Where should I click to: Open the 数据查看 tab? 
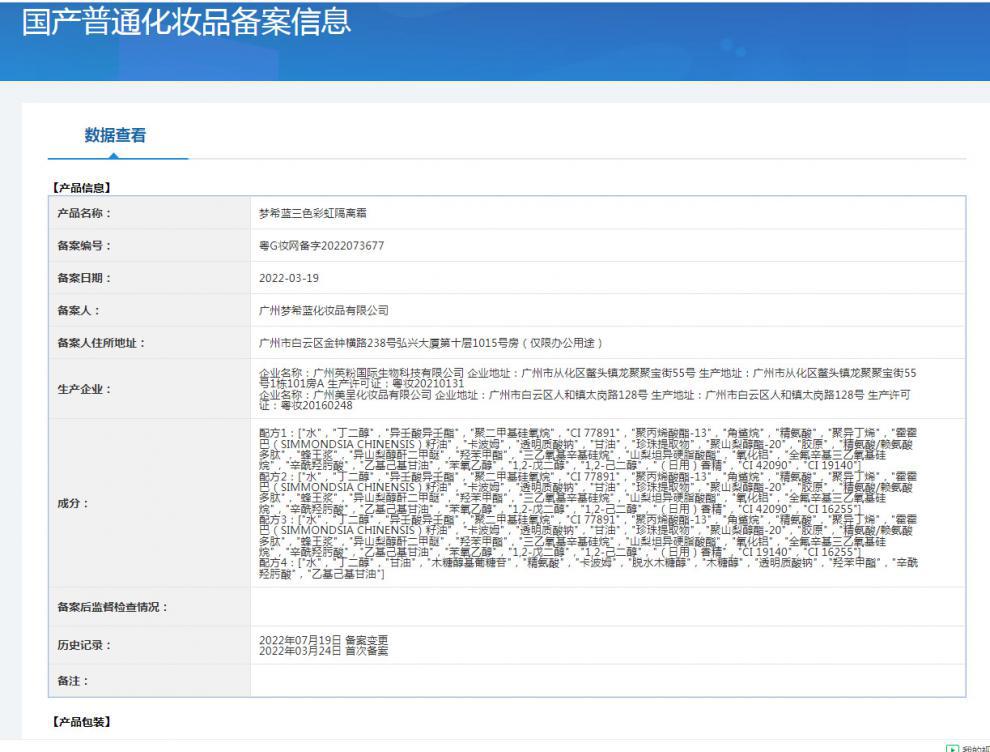(x=116, y=135)
